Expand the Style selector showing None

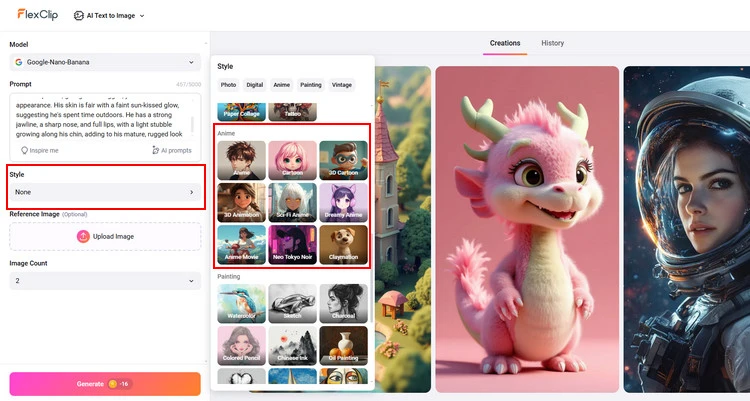pos(105,192)
